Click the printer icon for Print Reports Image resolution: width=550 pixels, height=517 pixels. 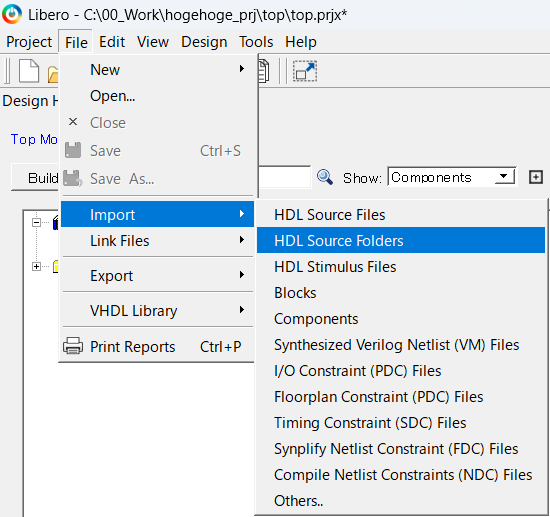point(73,346)
